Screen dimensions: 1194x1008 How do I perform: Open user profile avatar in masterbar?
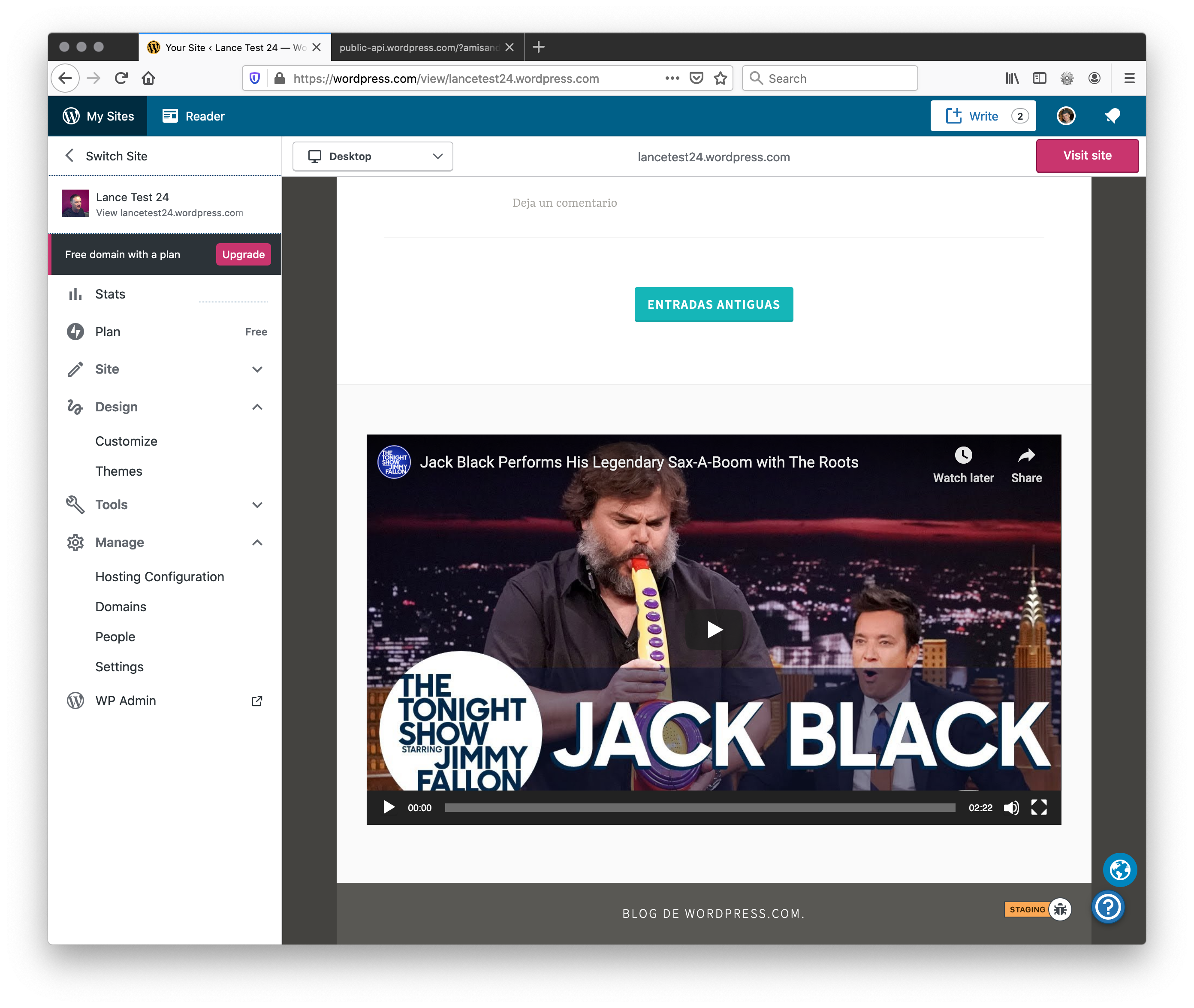point(1066,116)
